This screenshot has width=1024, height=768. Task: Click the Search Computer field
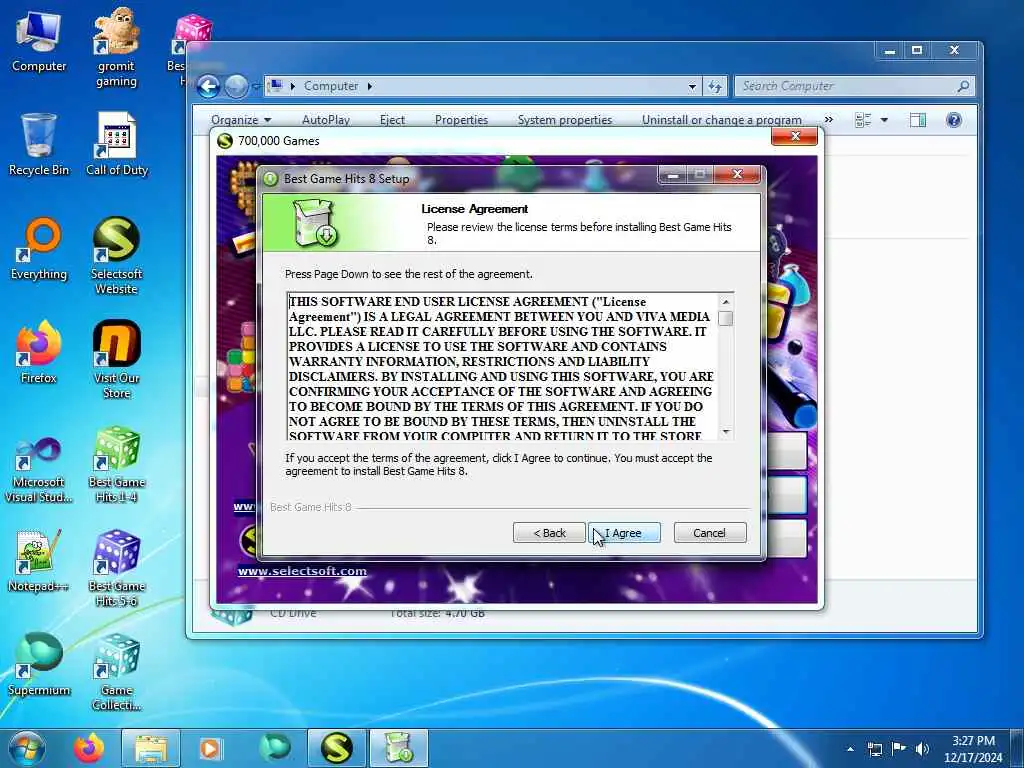coord(854,86)
